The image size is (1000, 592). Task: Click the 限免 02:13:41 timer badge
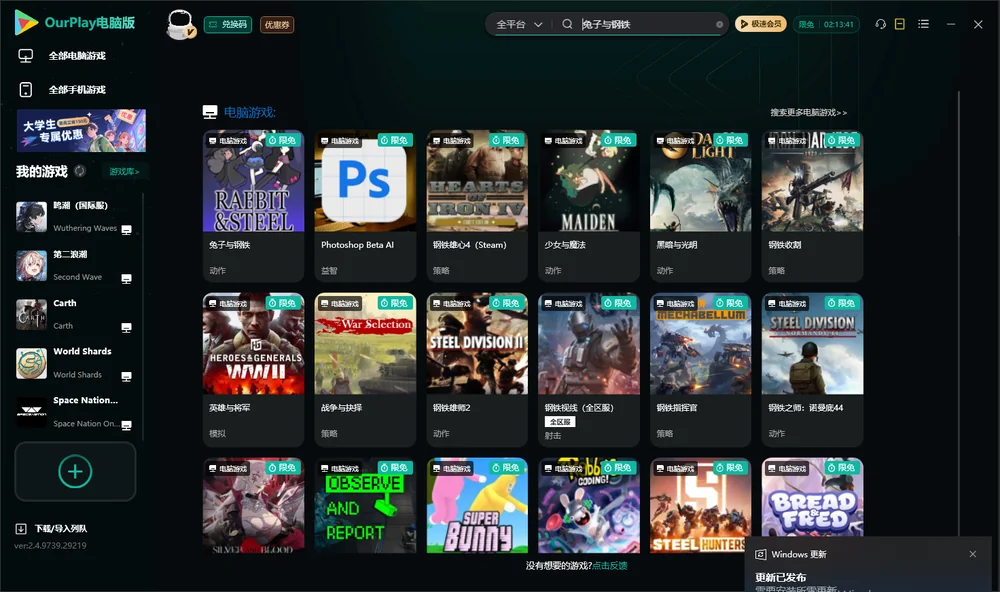(826, 24)
